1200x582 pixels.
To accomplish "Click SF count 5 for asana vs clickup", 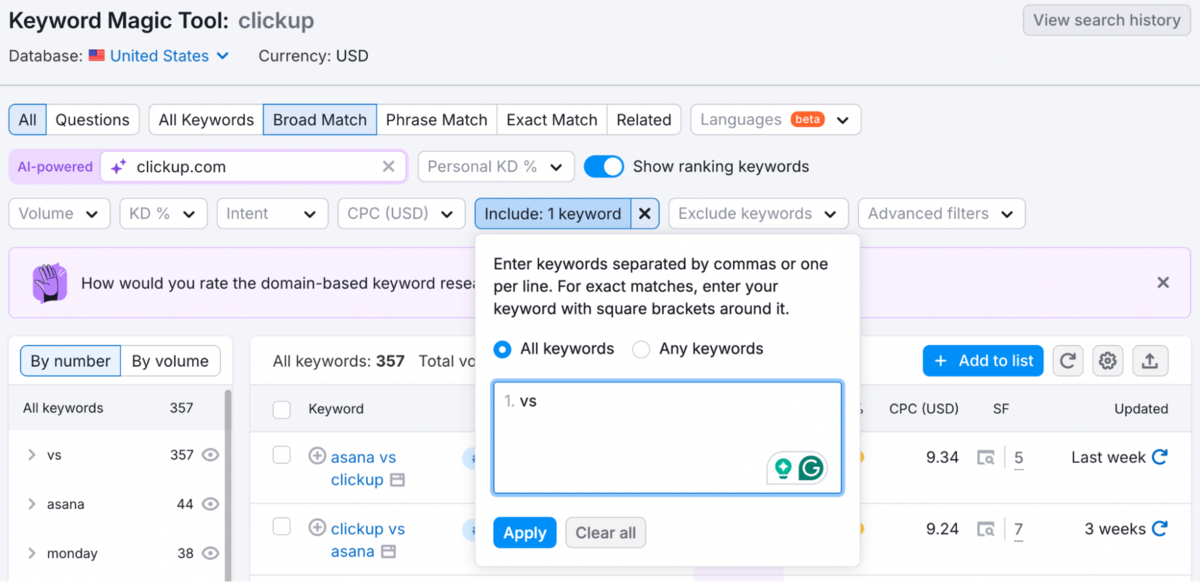I will click(1018, 458).
